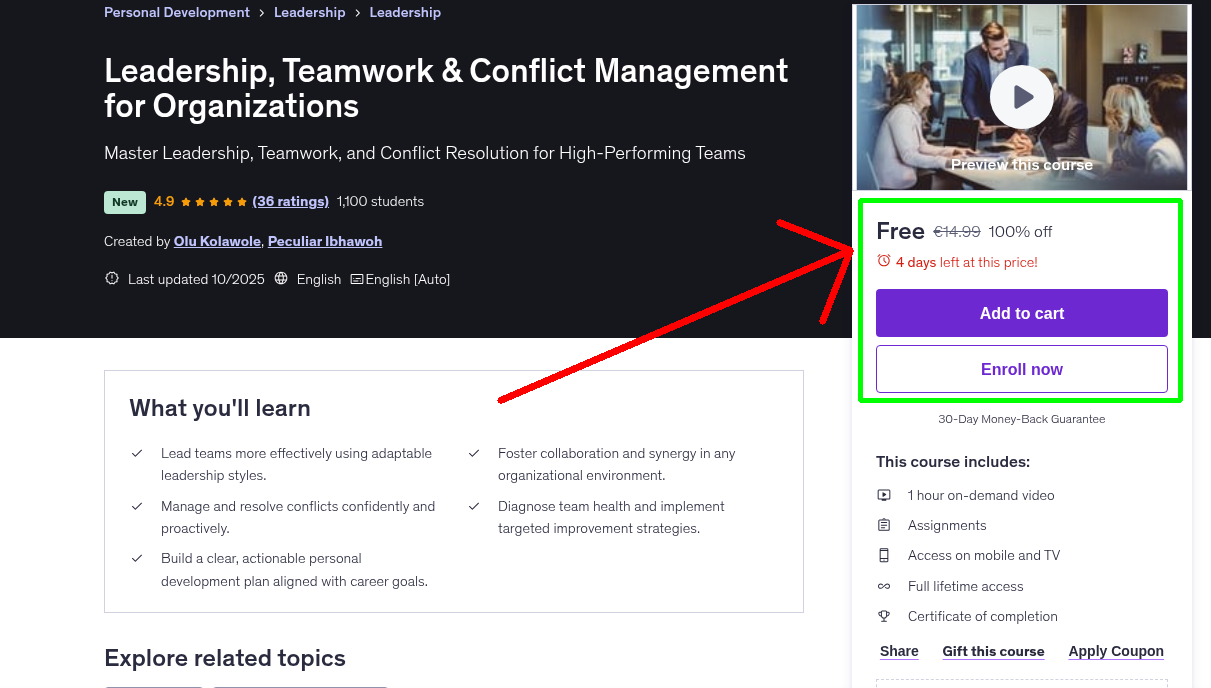Click the Share link
1211x688 pixels.
898,651
